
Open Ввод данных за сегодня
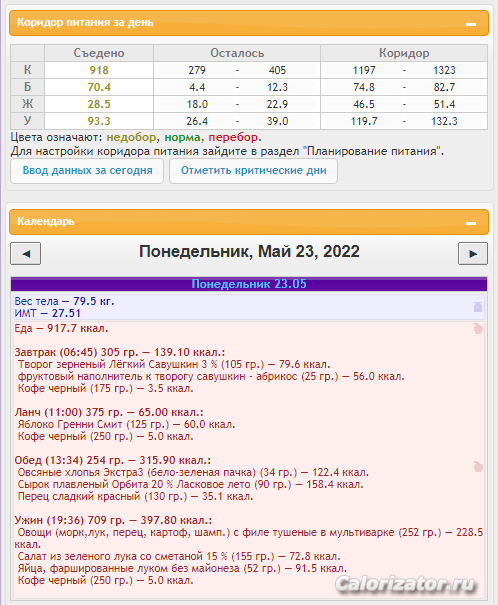(87, 171)
